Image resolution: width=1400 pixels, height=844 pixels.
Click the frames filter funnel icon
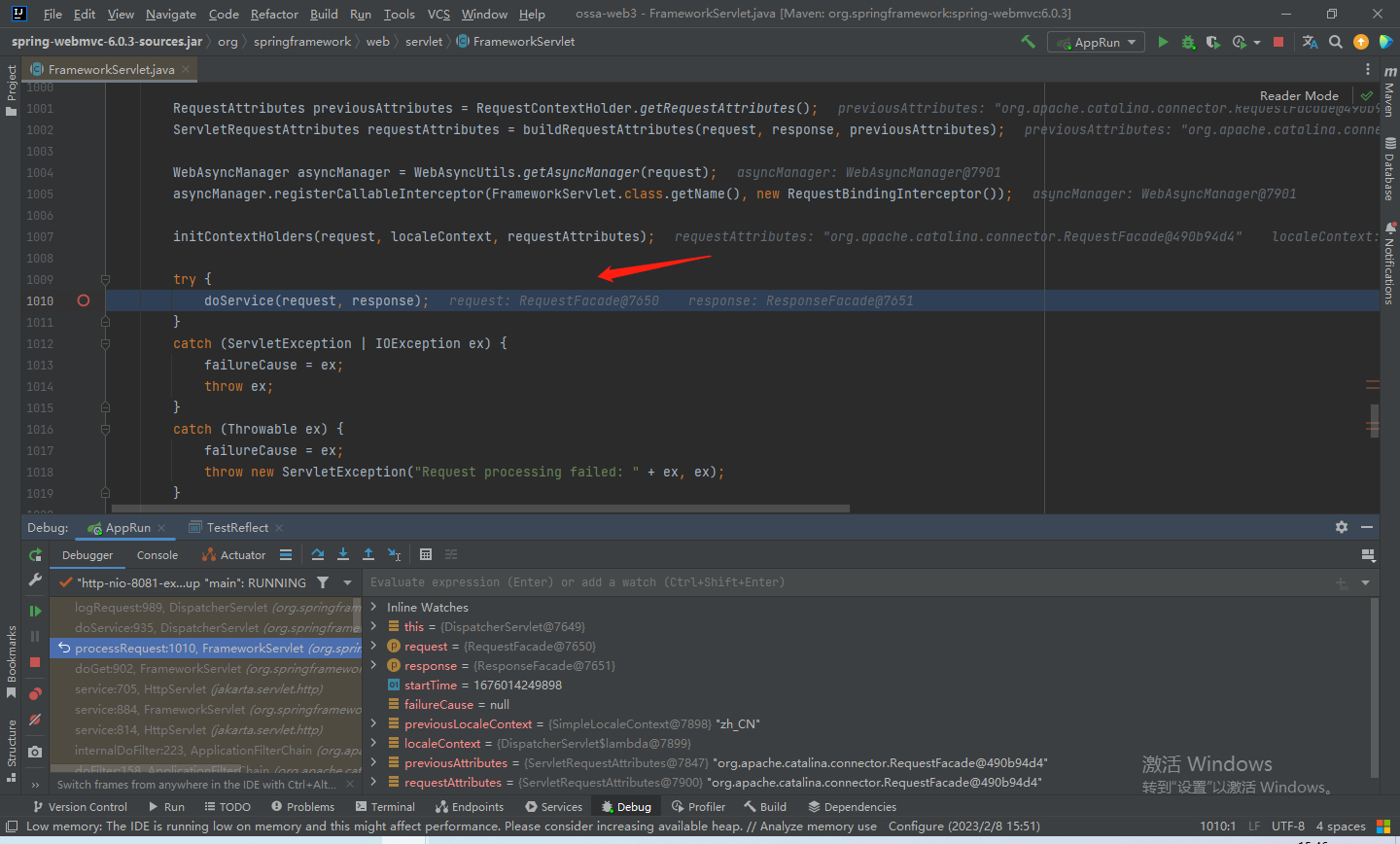tap(323, 582)
